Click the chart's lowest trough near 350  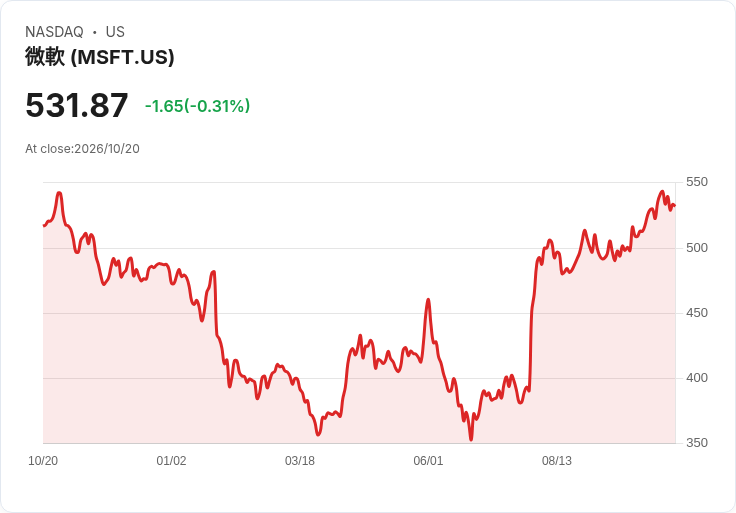pyautogui.click(x=471, y=439)
